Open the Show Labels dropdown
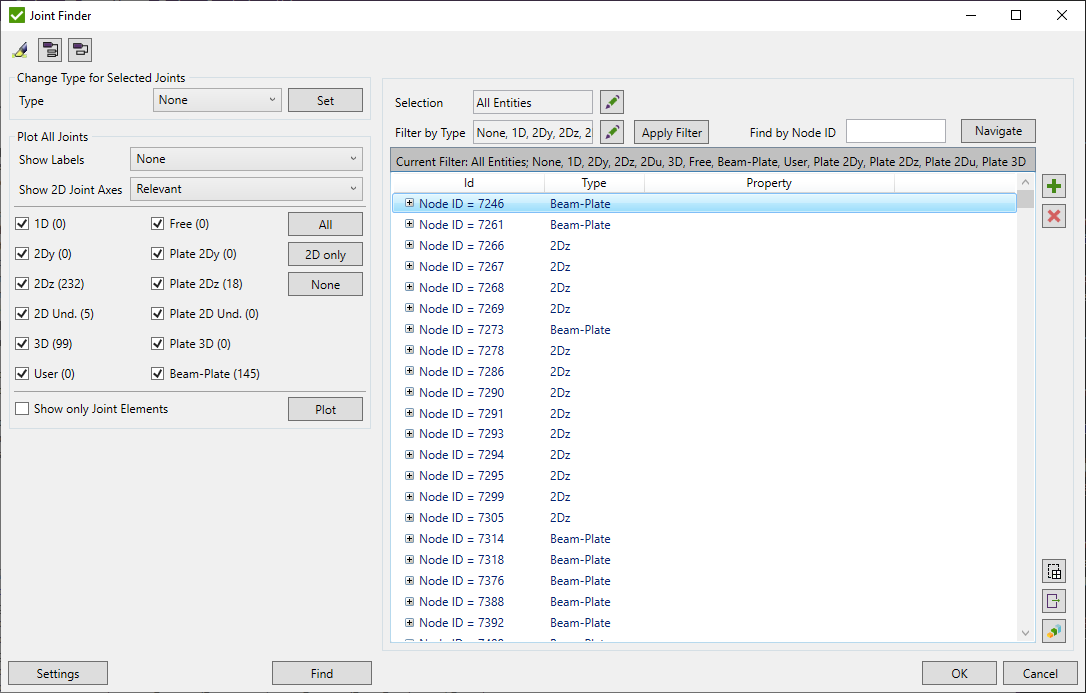This screenshot has height=693, width=1086. pyautogui.click(x=246, y=159)
